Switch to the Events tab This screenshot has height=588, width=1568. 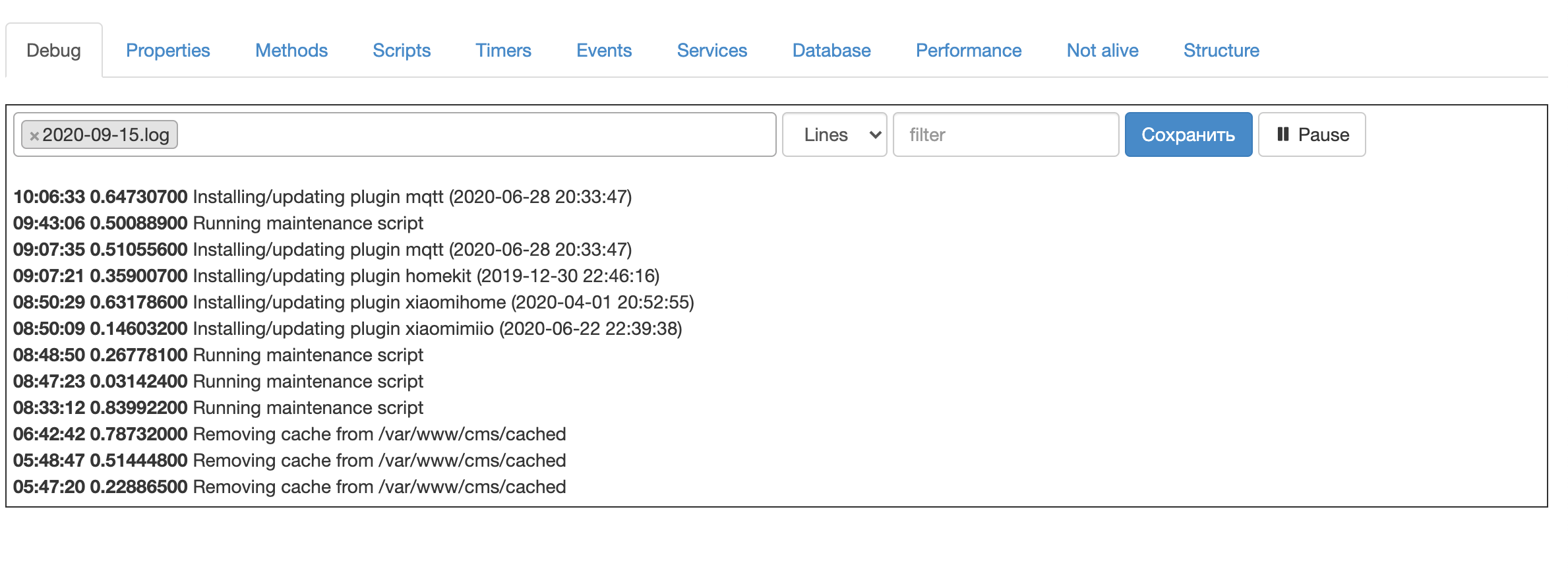click(603, 50)
